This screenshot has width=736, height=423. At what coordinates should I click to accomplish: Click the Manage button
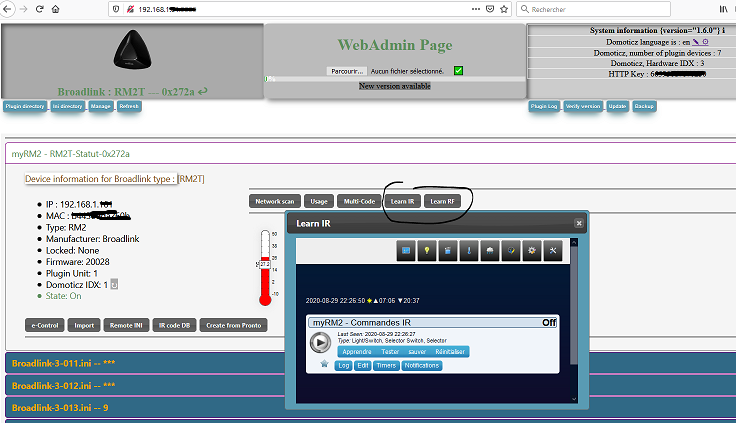(100, 107)
